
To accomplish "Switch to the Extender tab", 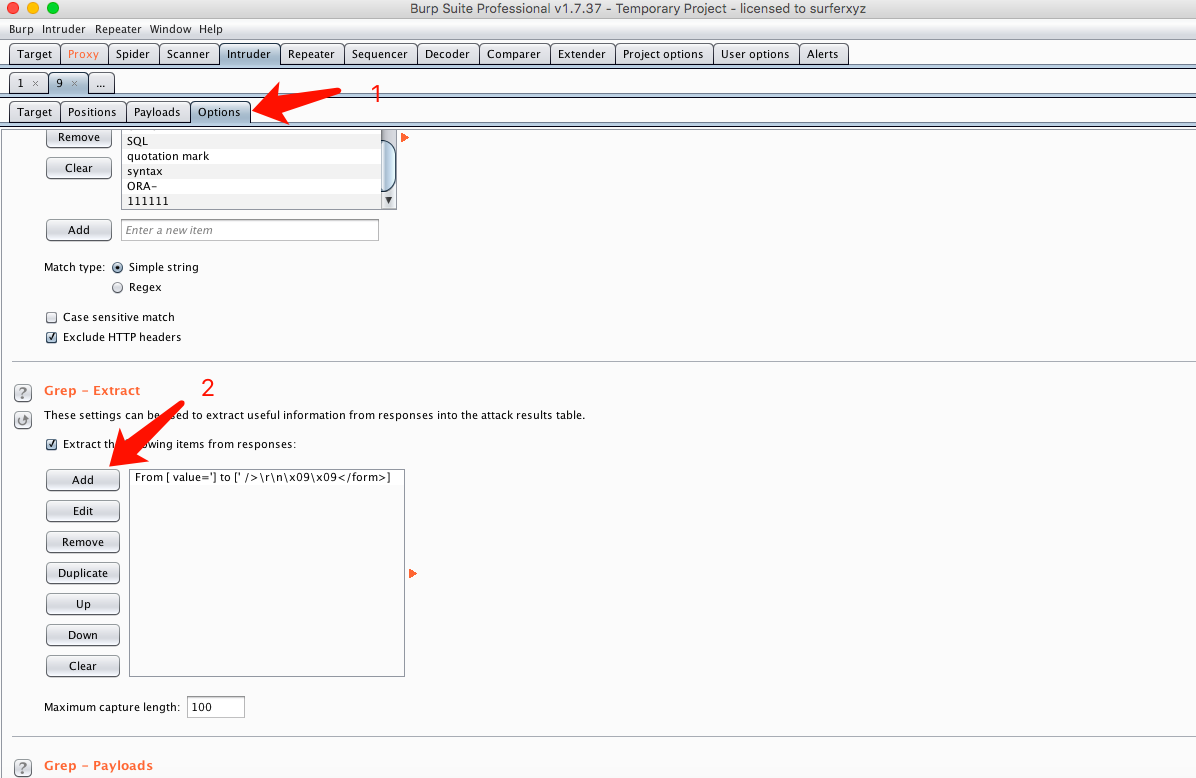I will coord(581,54).
